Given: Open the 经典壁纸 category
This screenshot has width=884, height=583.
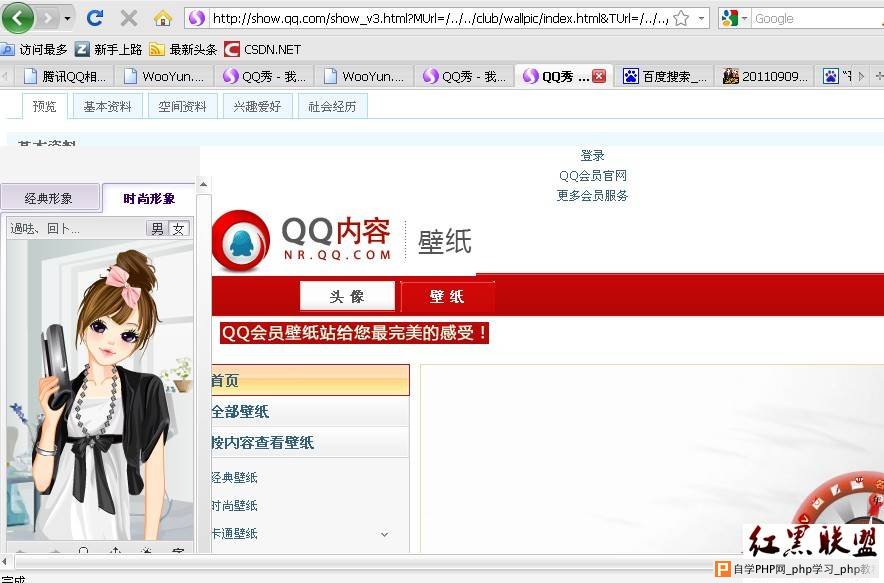Looking at the screenshot, I should tap(235, 478).
